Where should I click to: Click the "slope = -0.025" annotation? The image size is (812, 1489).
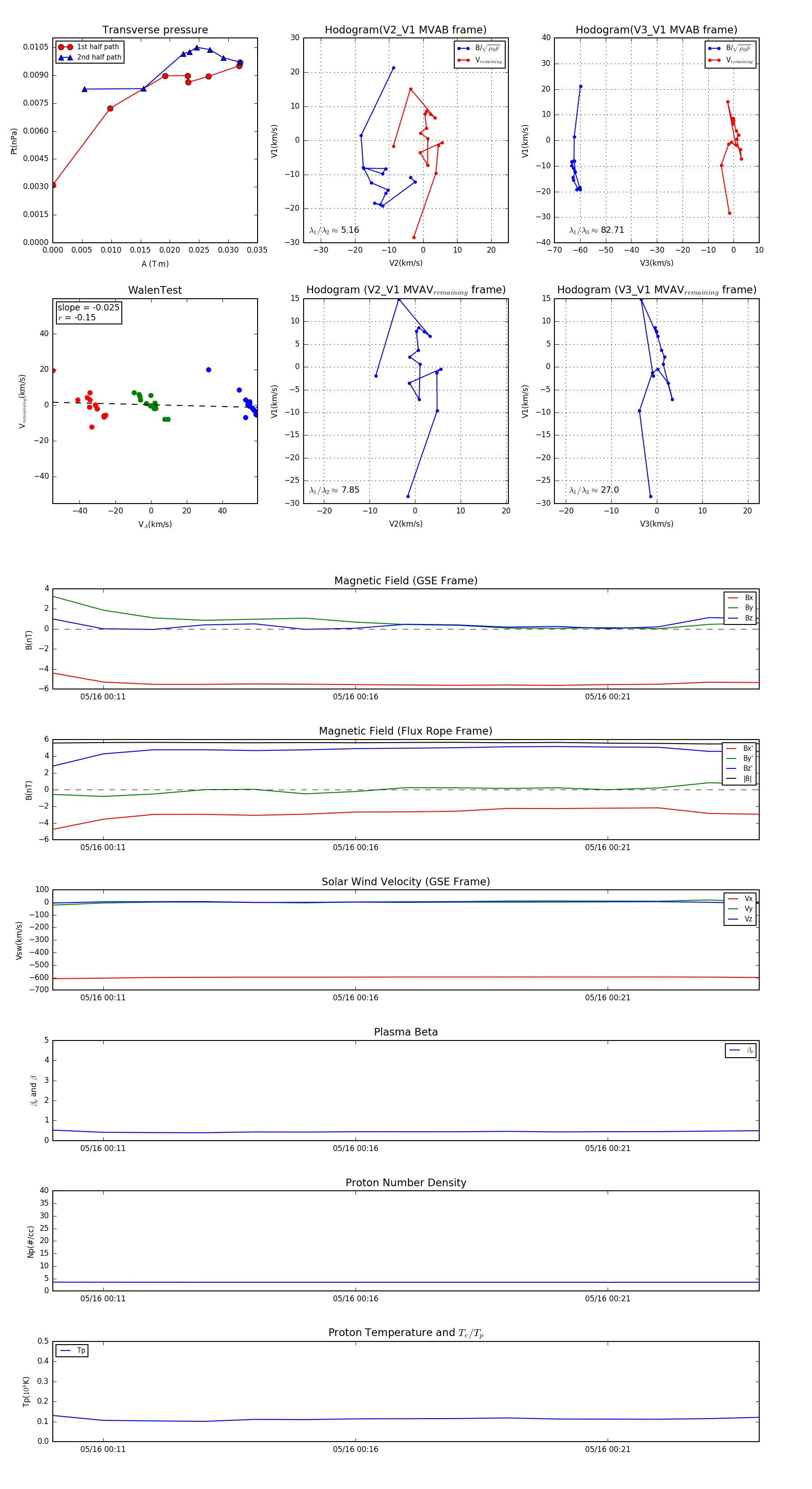click(x=88, y=308)
